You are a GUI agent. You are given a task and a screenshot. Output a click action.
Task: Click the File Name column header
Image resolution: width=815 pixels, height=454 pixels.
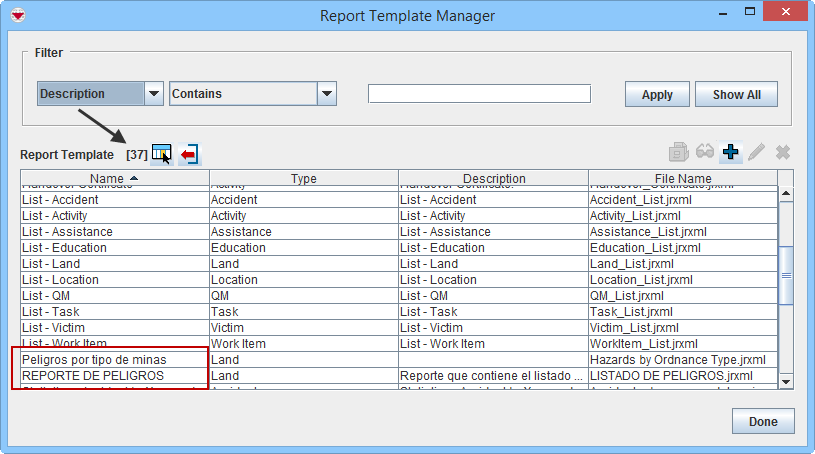[x=682, y=179]
